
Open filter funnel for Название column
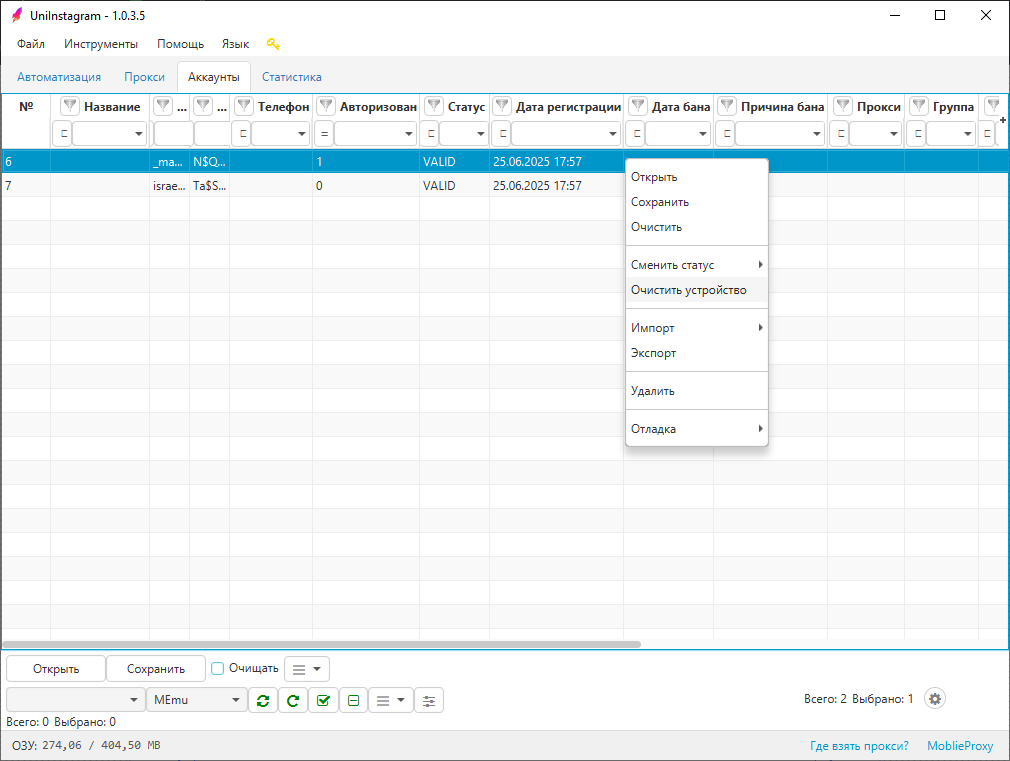(x=70, y=106)
